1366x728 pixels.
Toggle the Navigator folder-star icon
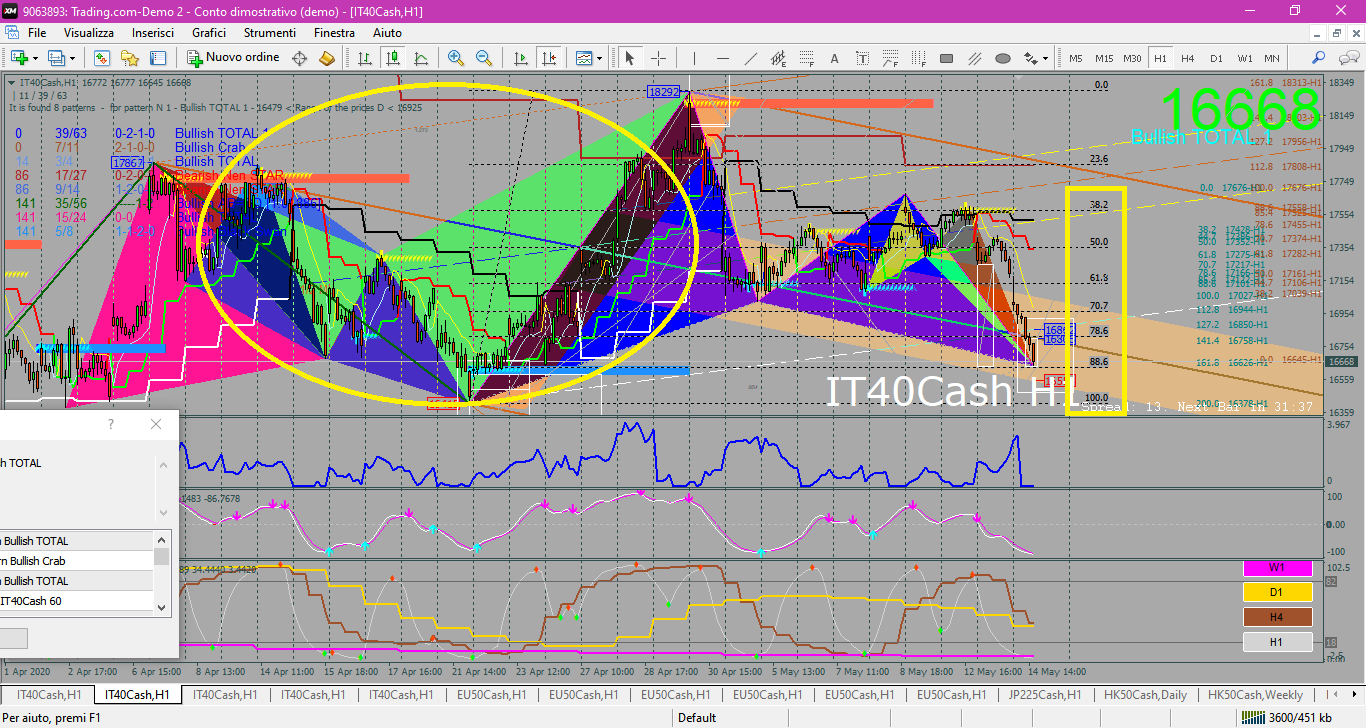click(129, 58)
